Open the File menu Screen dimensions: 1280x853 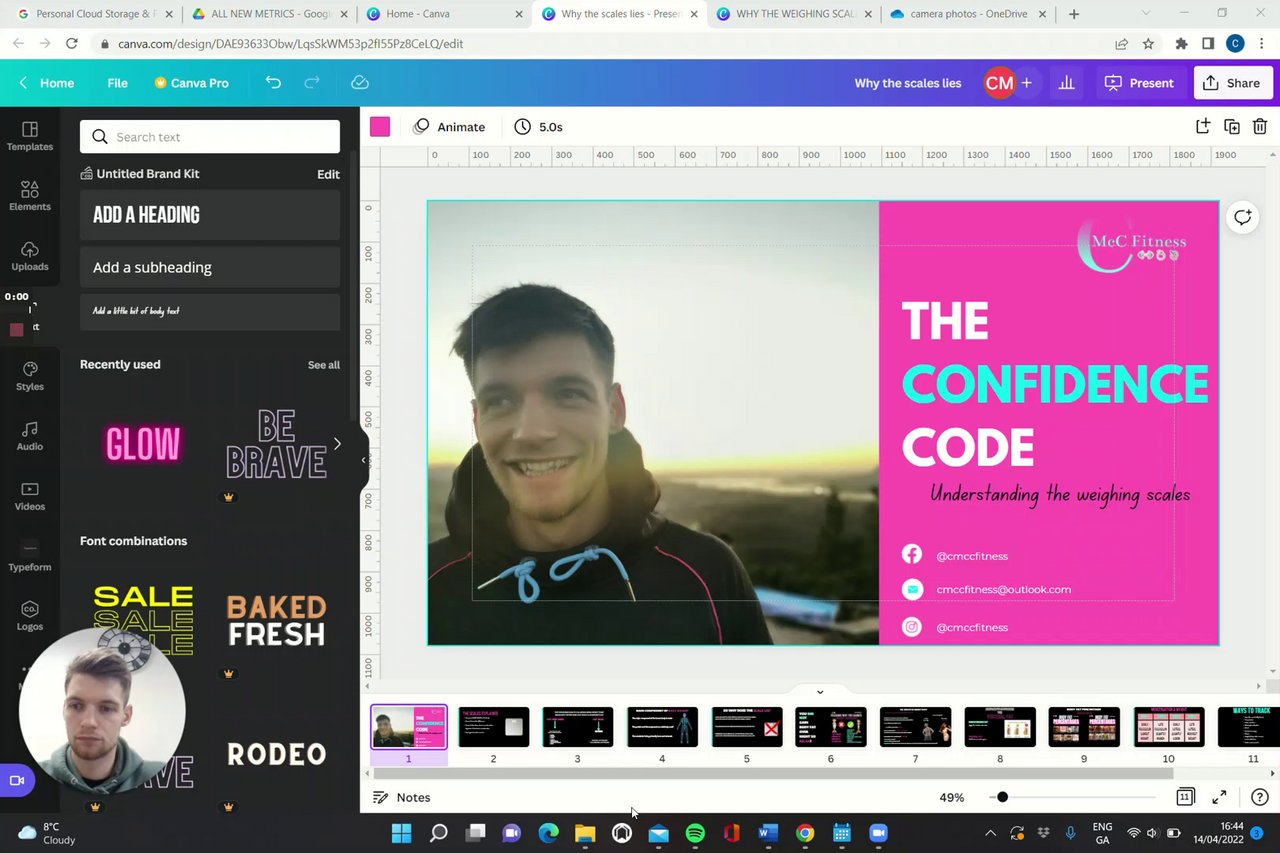click(x=117, y=83)
